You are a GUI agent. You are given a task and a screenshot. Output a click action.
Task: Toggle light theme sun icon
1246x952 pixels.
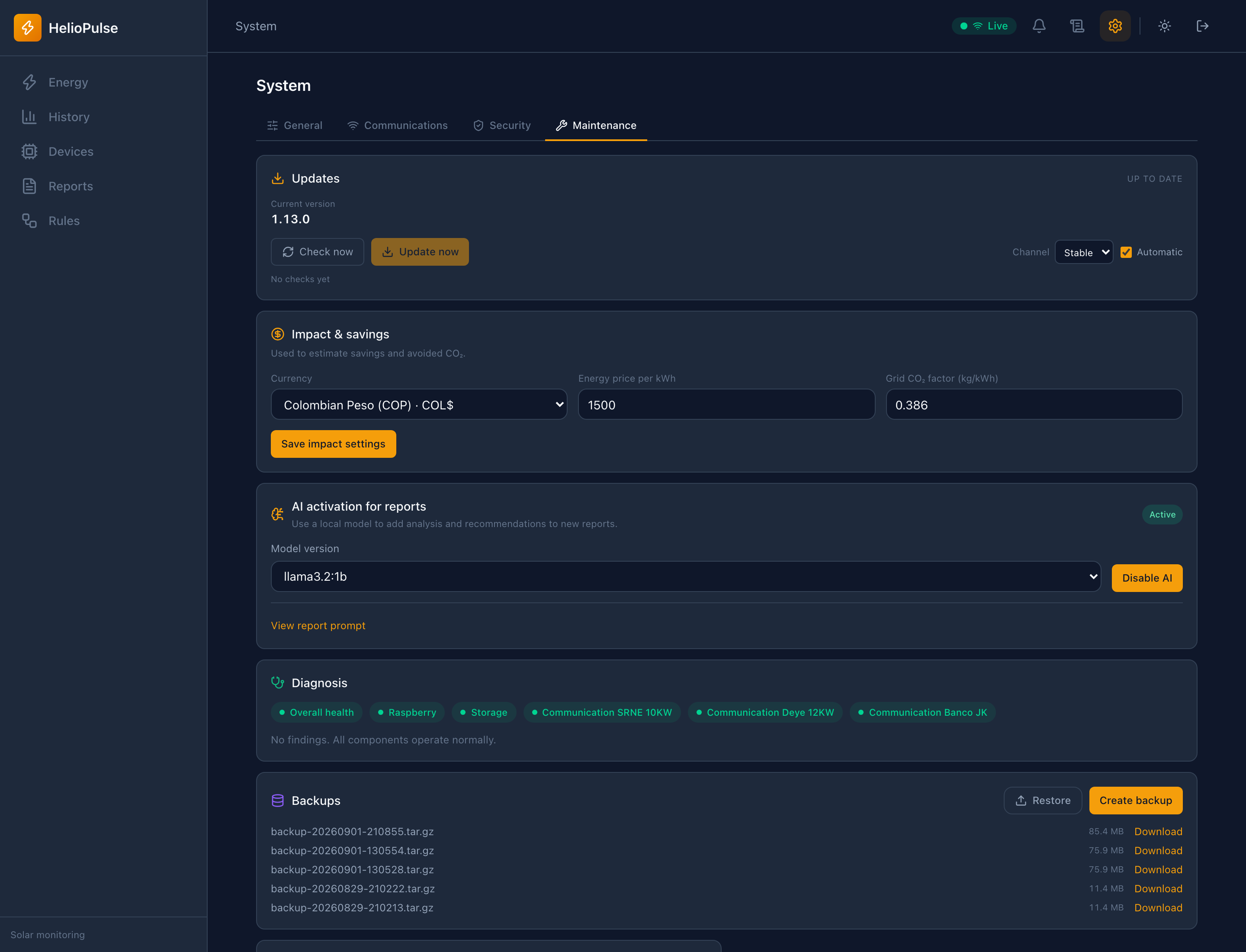coord(1164,26)
